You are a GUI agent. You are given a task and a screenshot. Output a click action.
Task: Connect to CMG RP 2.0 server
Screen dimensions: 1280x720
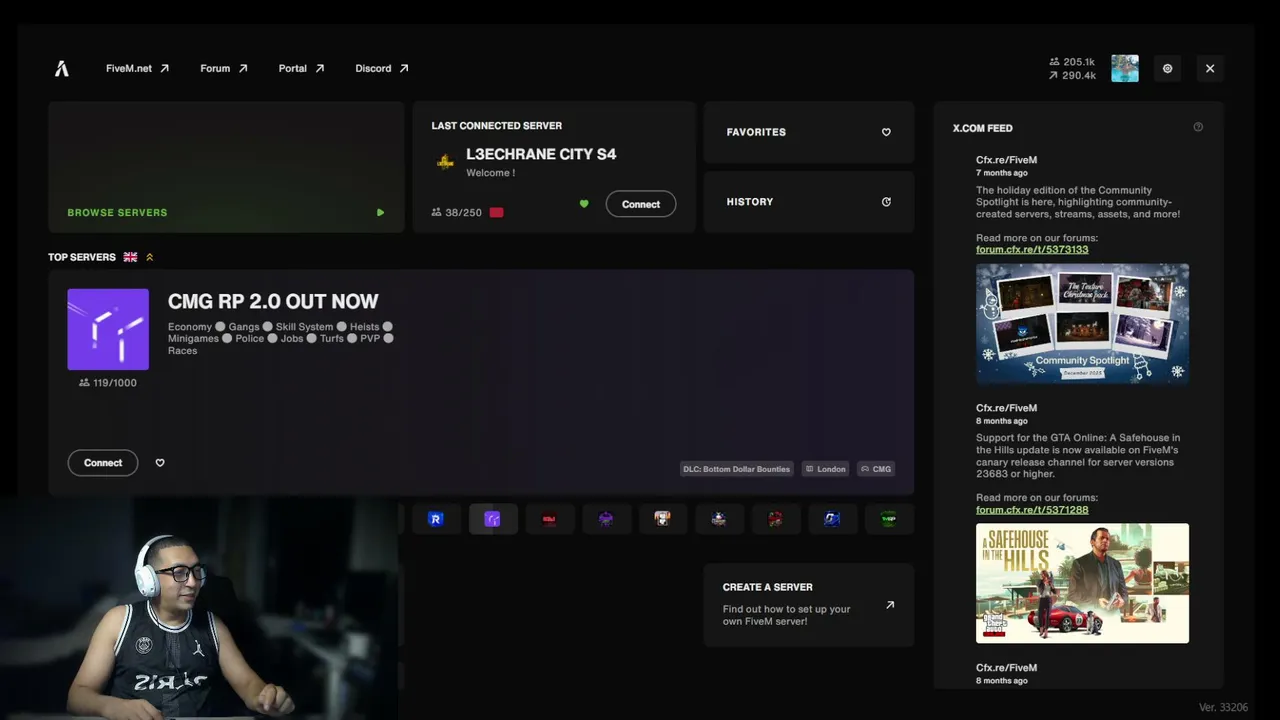click(x=103, y=463)
